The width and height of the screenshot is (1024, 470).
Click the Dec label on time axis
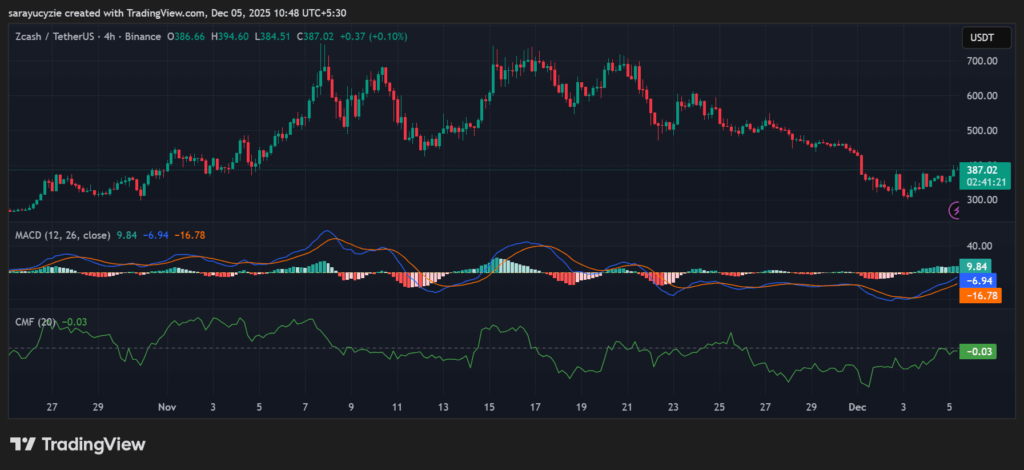pyautogui.click(x=859, y=408)
